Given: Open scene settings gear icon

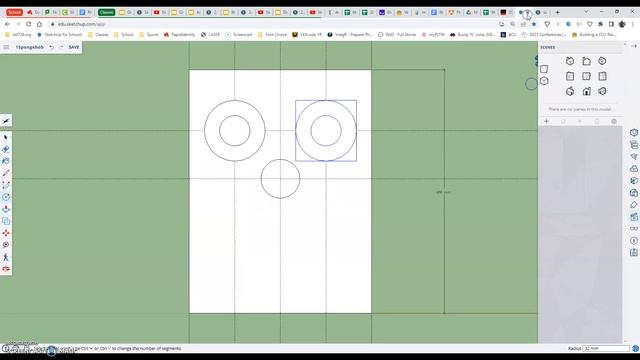Looking at the screenshot, I should (x=613, y=121).
